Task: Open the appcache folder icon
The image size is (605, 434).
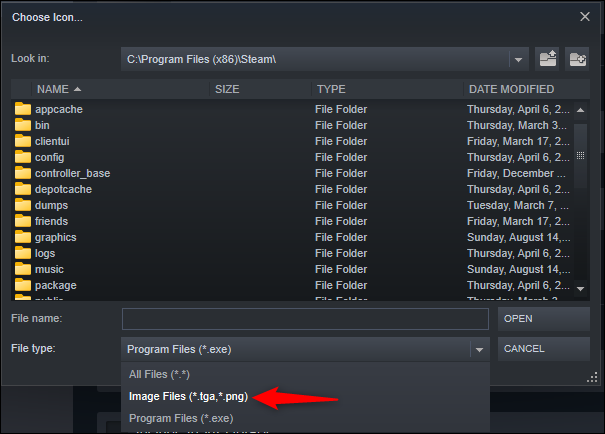Action: pyautogui.click(x=23, y=109)
